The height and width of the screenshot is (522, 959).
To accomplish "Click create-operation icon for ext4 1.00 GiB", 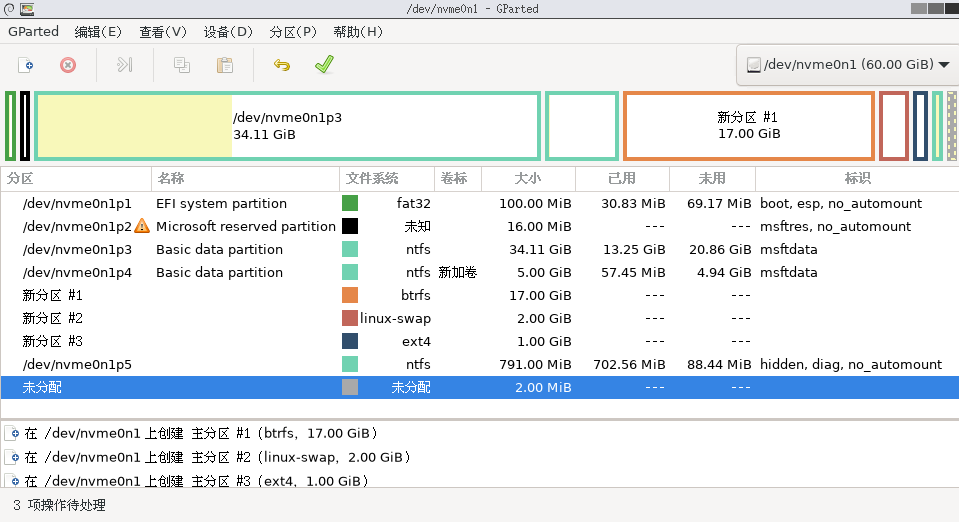I will click(x=13, y=481).
